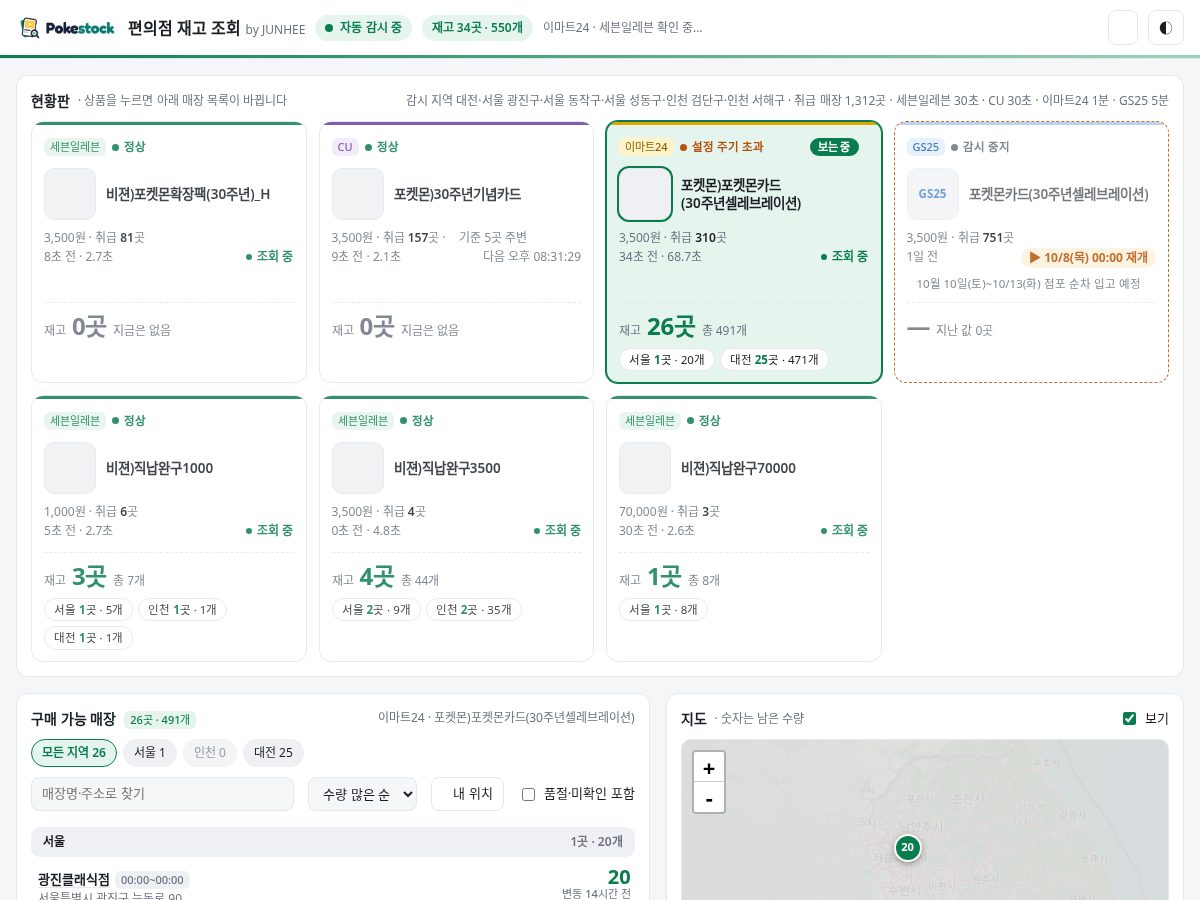The image size is (1200, 900).
Task: Click the 재고 34곳 · 550개 badge
Action: point(477,28)
